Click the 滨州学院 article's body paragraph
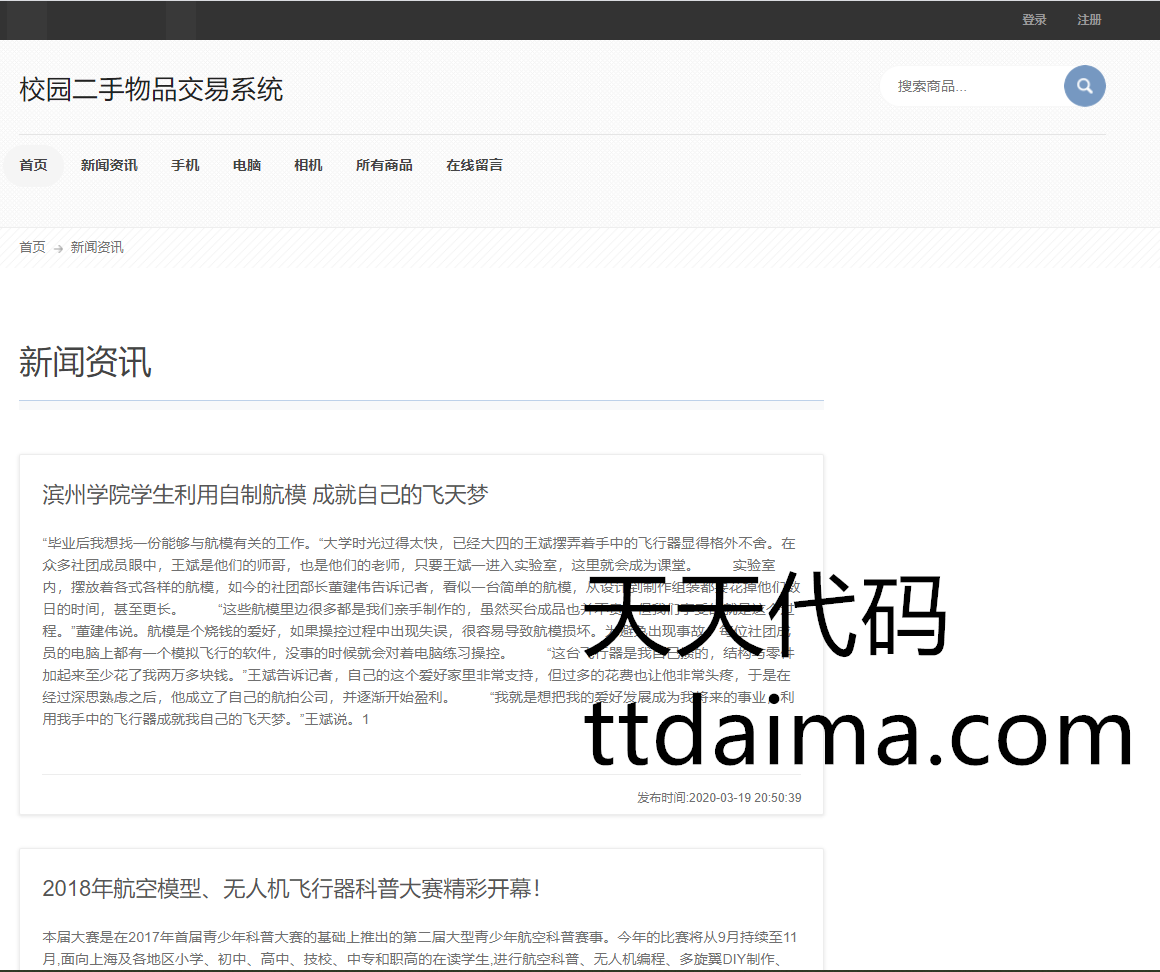Screen dimensions: 1160x972 [300, 630]
